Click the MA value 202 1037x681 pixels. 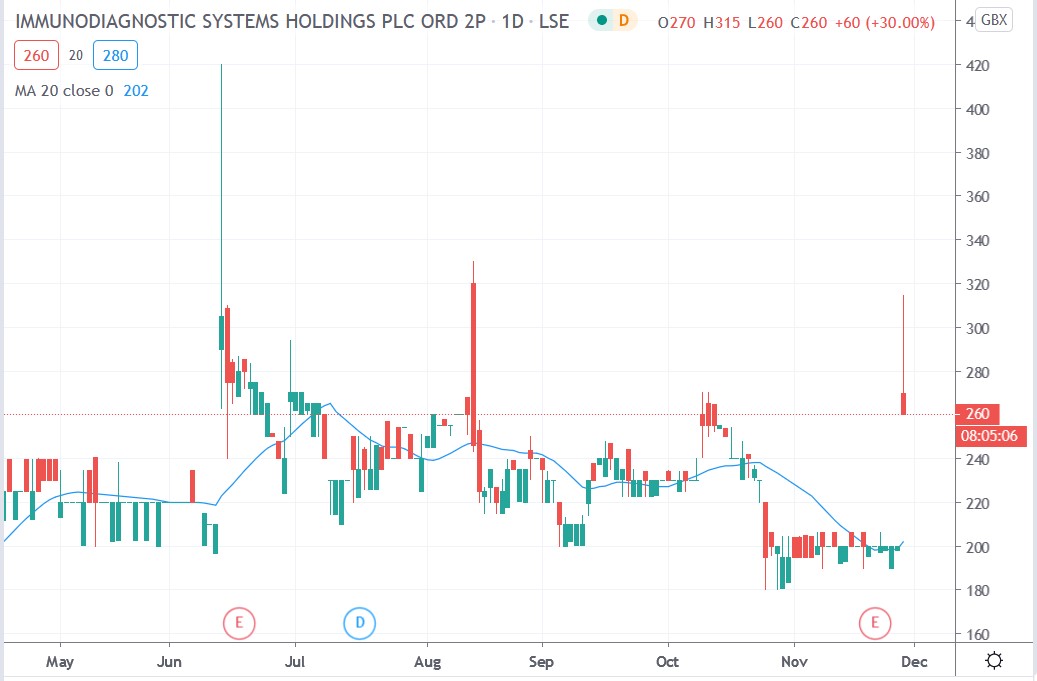(136, 91)
